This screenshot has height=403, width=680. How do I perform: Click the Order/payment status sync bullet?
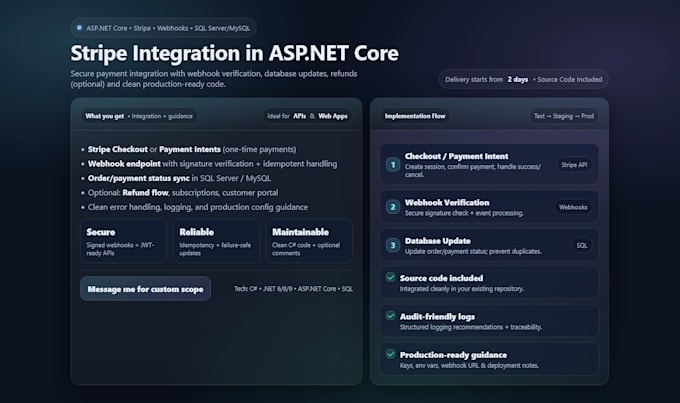[179, 178]
